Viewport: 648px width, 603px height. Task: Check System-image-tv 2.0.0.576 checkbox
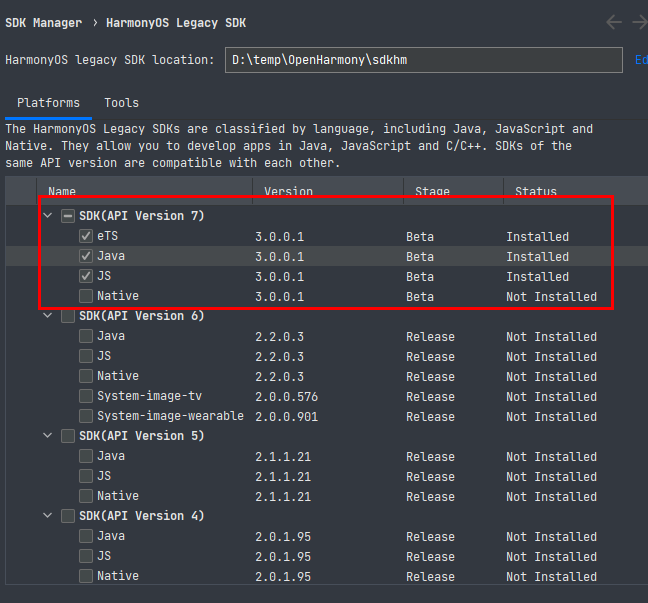[86, 396]
